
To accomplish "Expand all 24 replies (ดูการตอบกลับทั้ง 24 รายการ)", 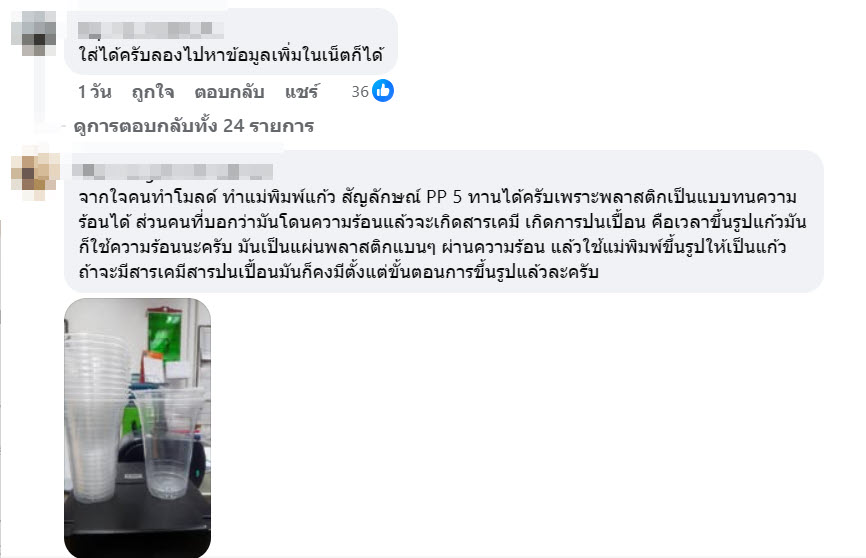I will tap(194, 126).
